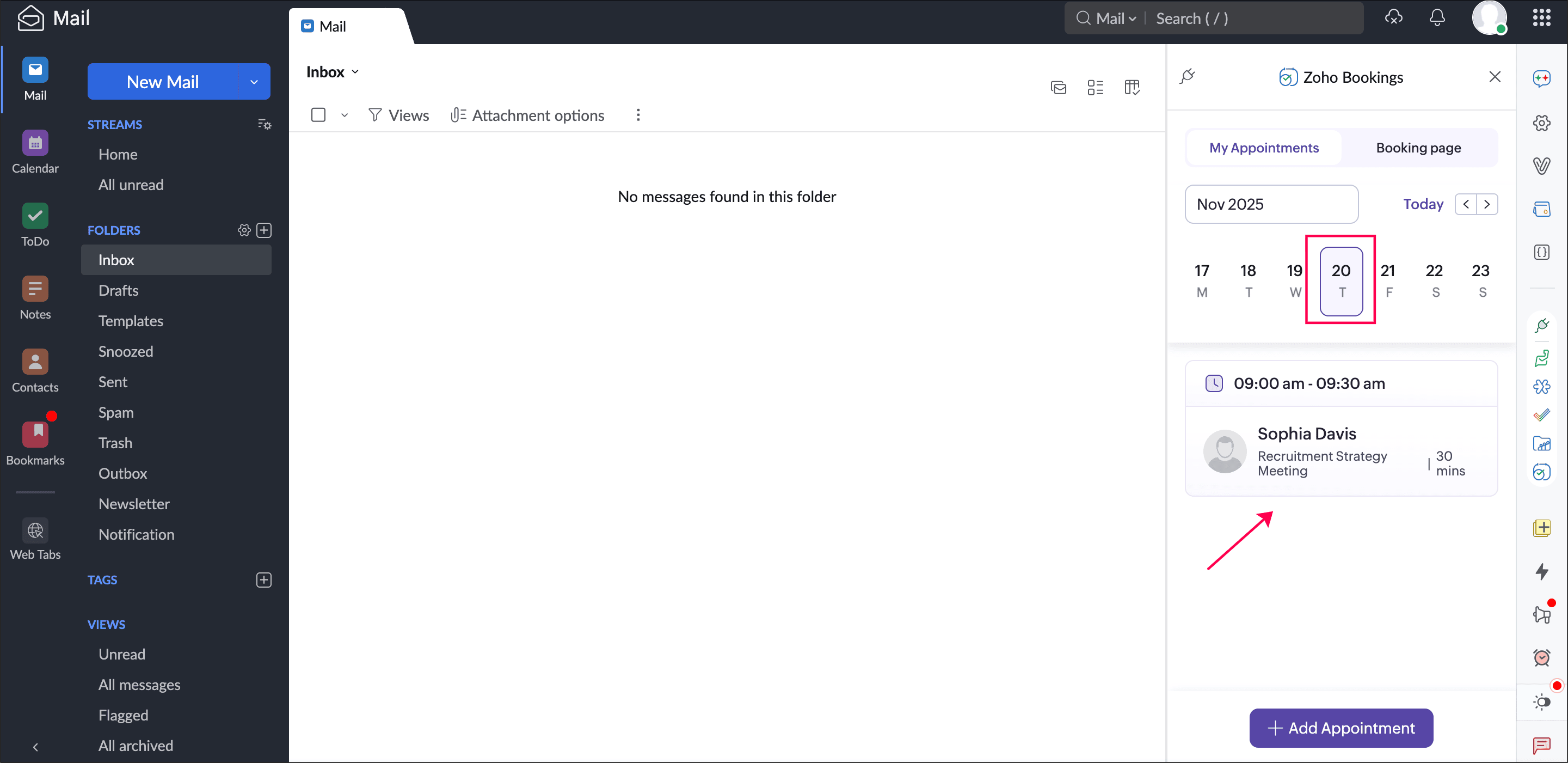Open the ToDo app icon

[35, 216]
